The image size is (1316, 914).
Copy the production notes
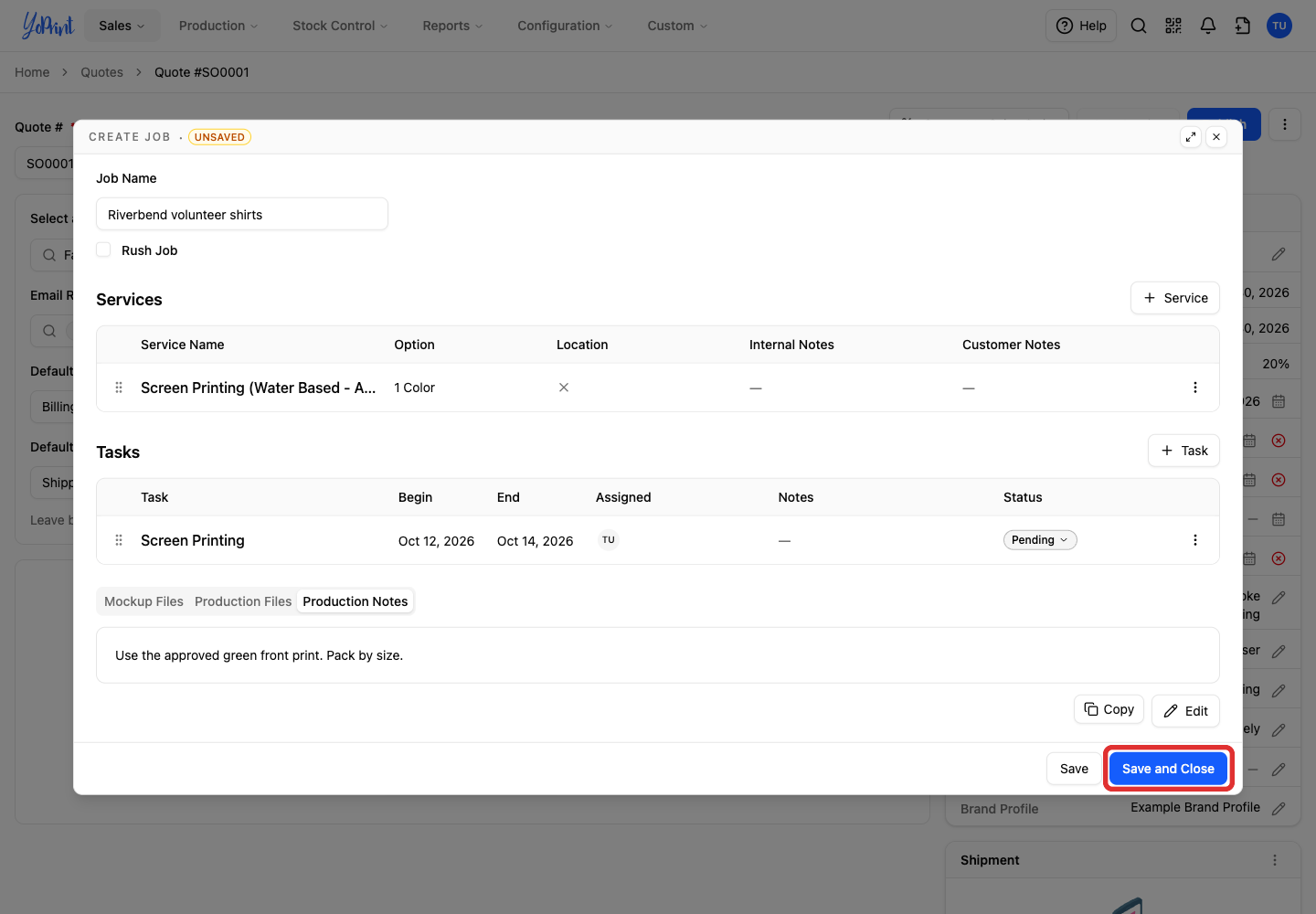tap(1109, 709)
